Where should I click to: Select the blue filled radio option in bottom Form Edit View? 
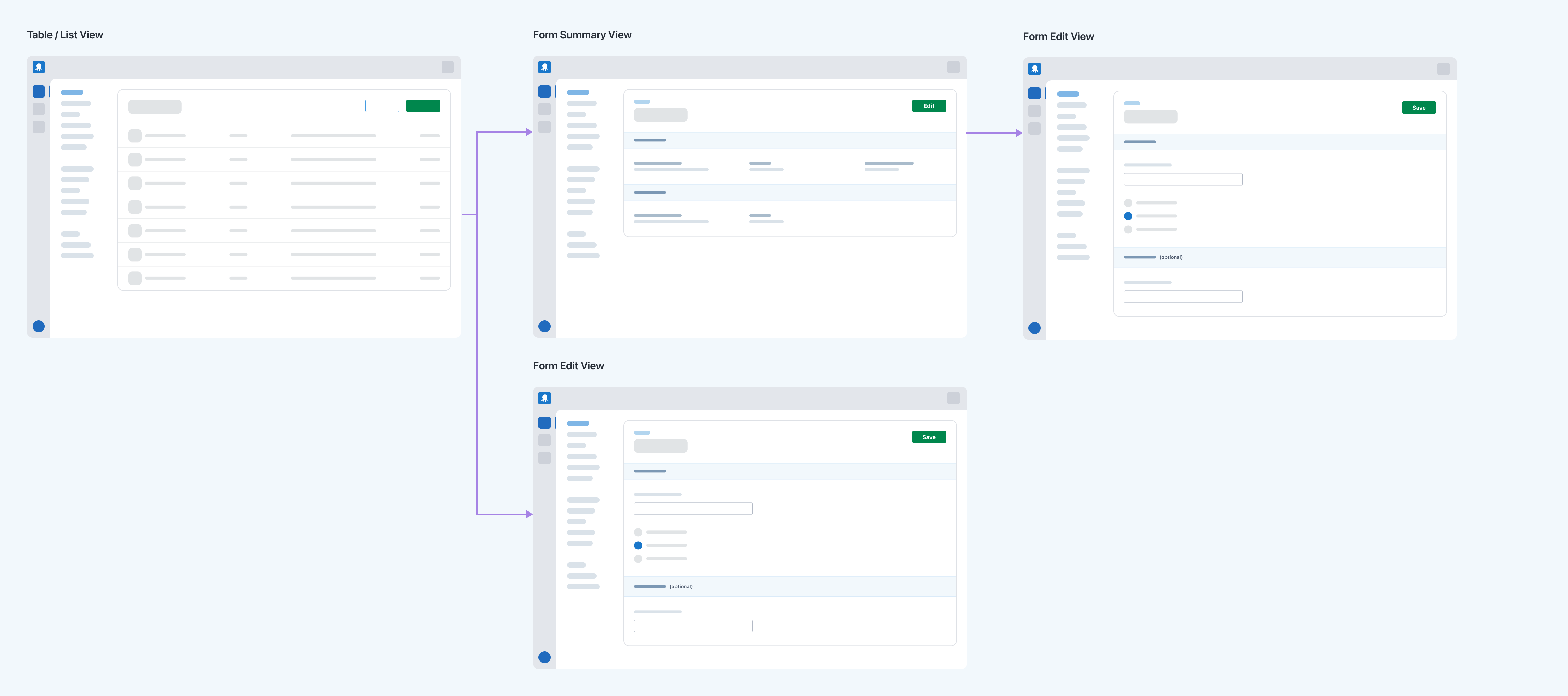(638, 546)
